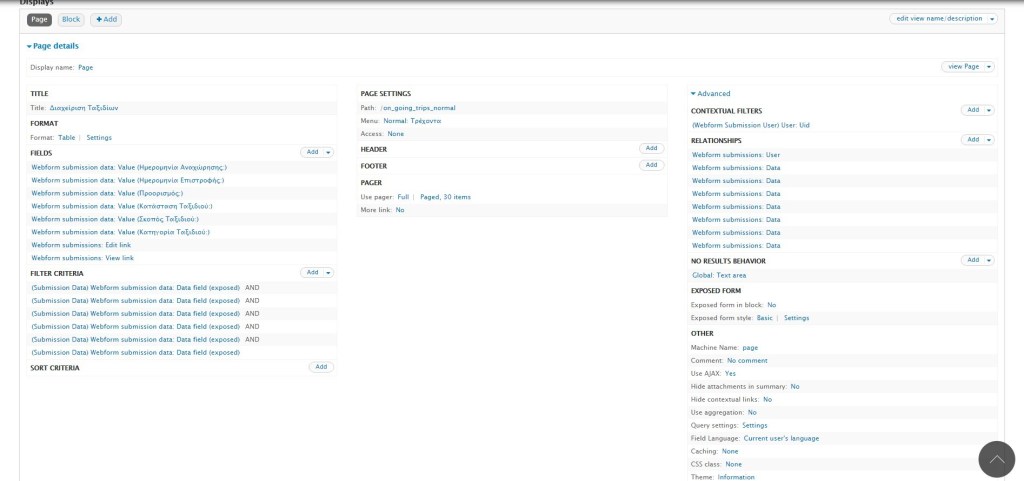
Task: Open the dropdown arrow beside view Page
Action: pyautogui.click(x=989, y=67)
